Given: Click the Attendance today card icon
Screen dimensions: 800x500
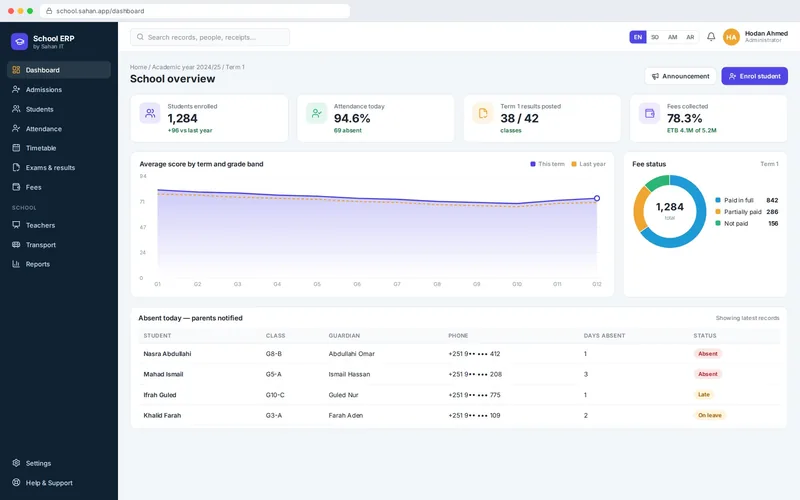Looking at the screenshot, I should click(x=316, y=113).
